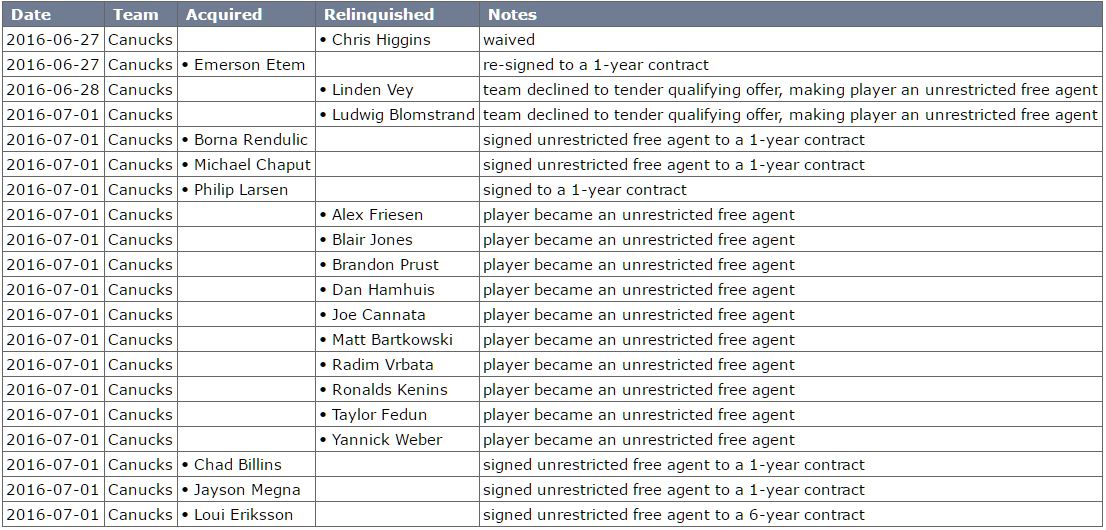The height and width of the screenshot is (530, 1106).
Task: Select the Acquired column header
Action: 224,15
